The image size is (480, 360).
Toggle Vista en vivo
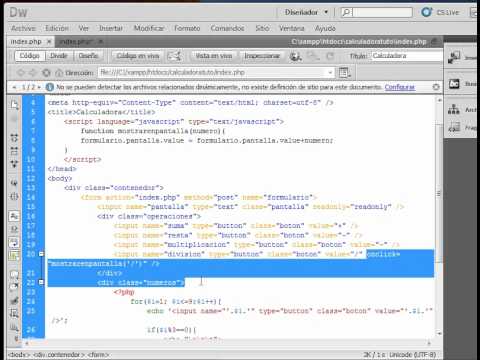[214, 56]
